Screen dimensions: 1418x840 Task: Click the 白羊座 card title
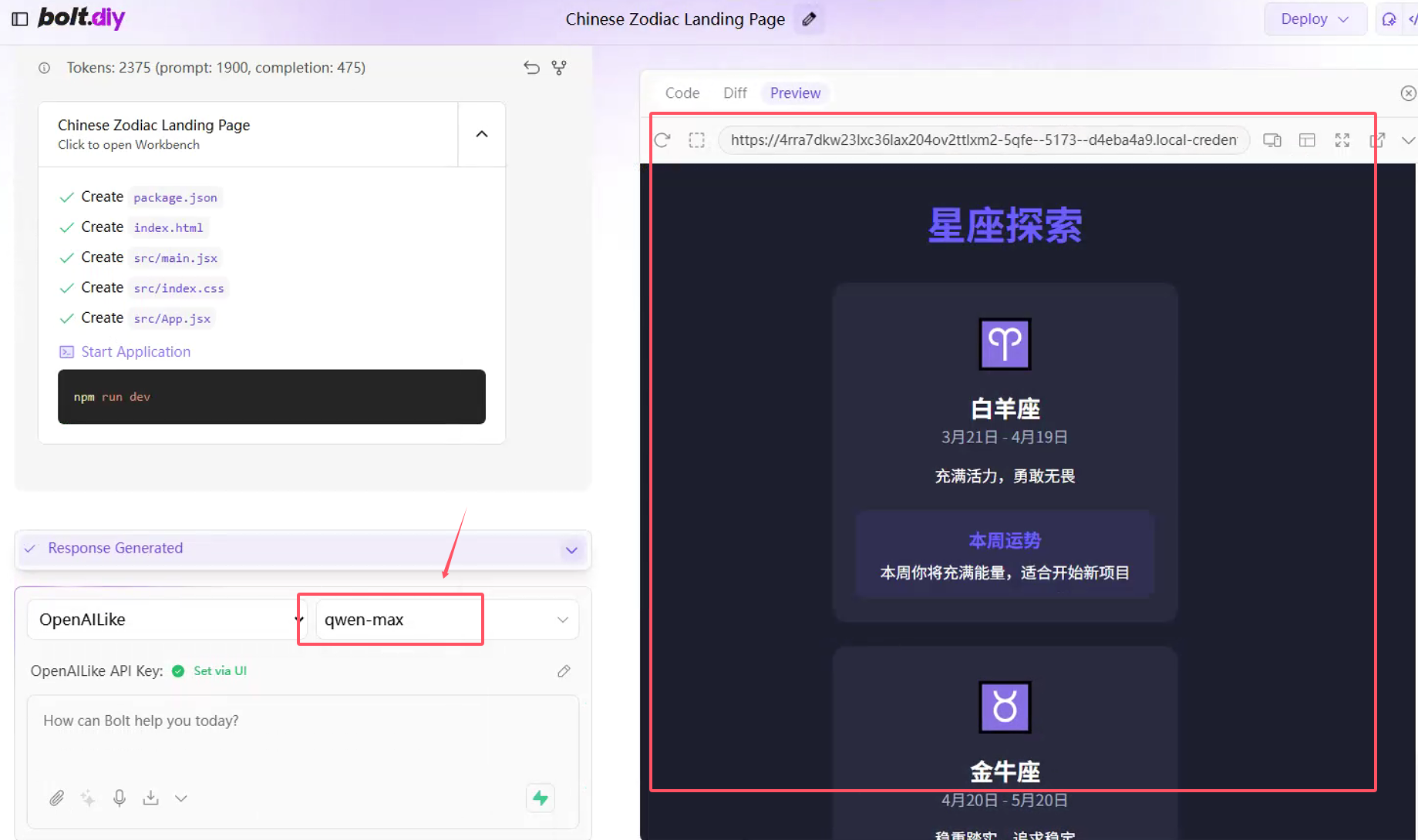[x=1005, y=408]
